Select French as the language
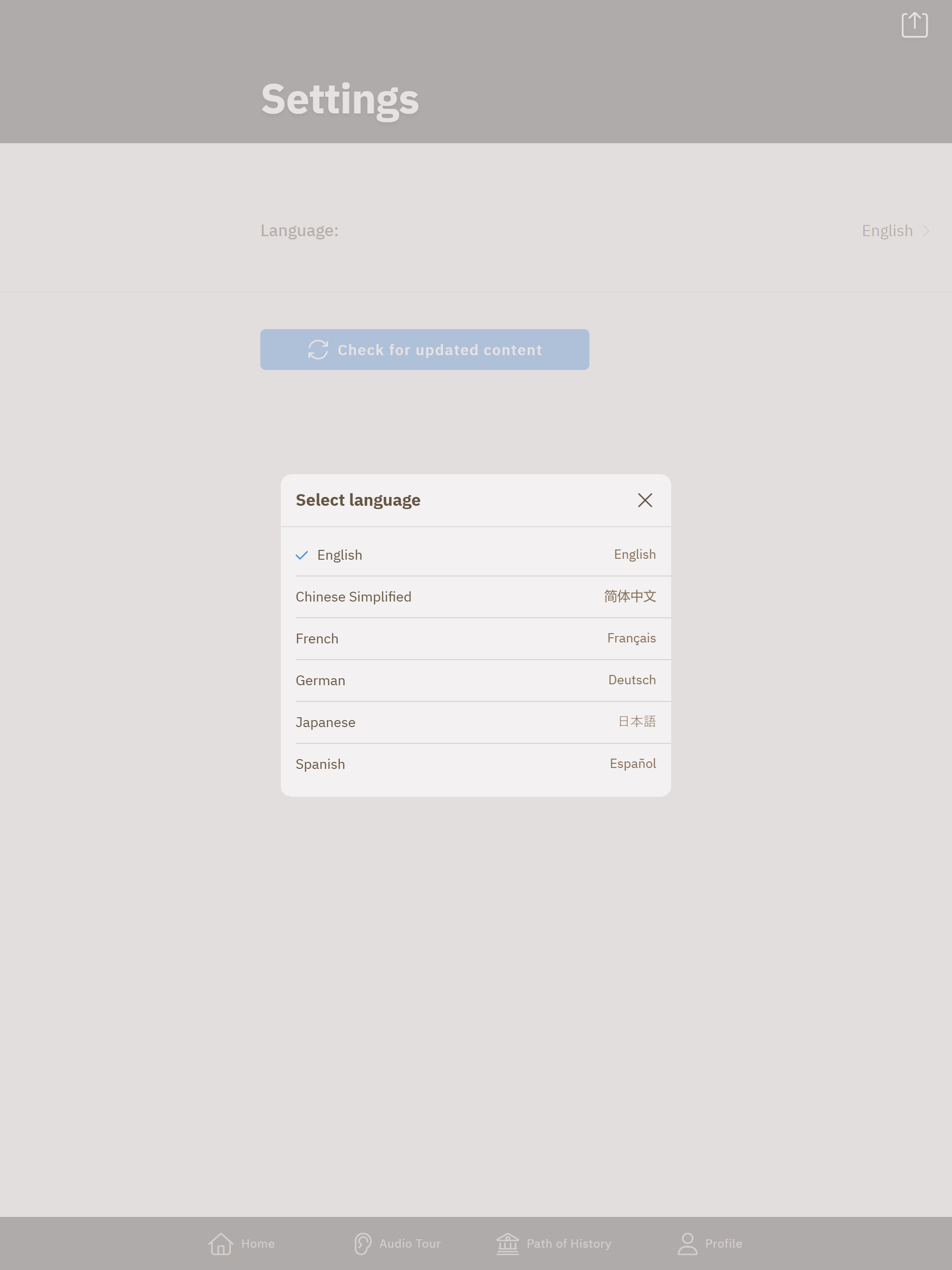Viewport: 952px width, 1270px height. tap(476, 638)
